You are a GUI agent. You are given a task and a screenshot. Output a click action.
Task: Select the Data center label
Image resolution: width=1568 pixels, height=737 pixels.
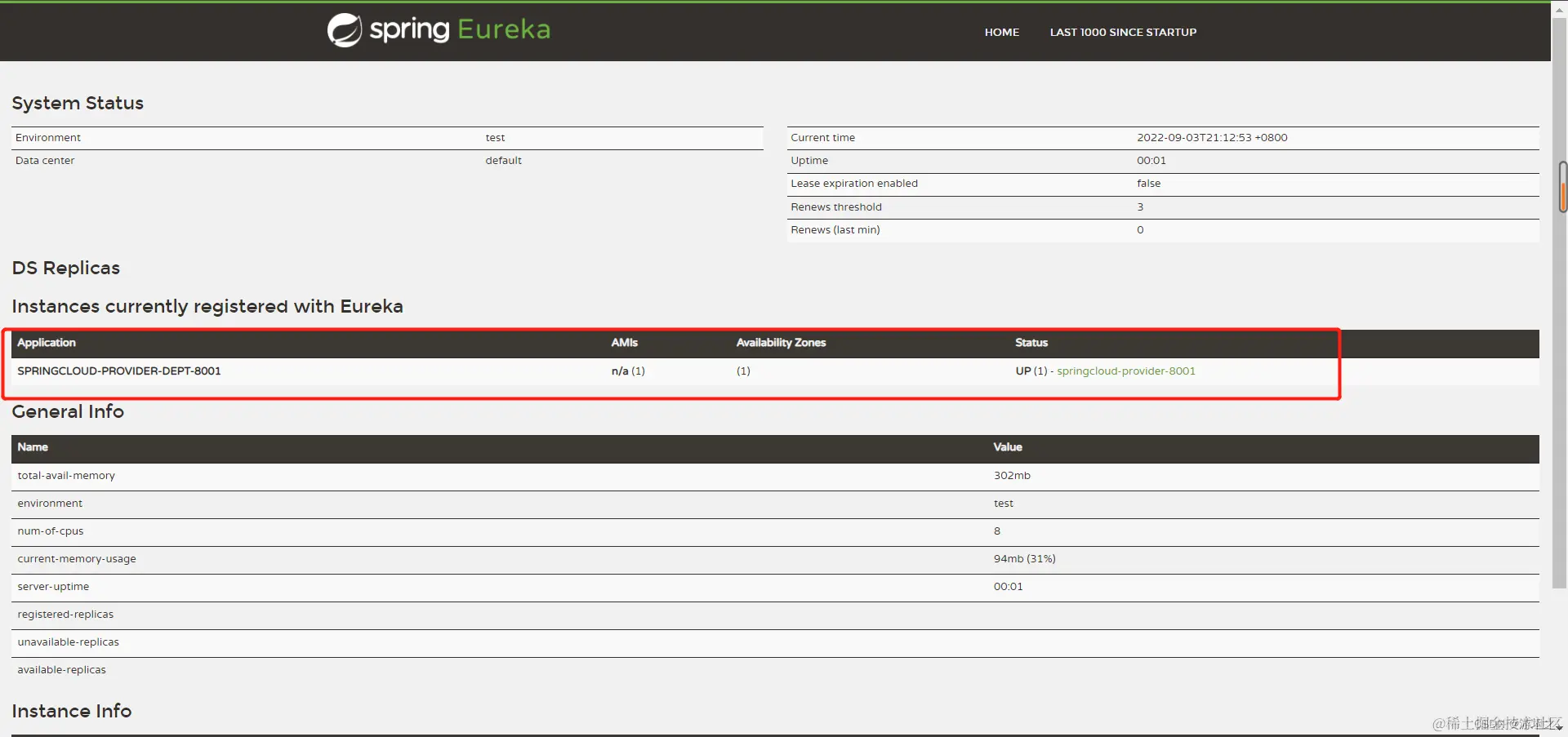[45, 161]
